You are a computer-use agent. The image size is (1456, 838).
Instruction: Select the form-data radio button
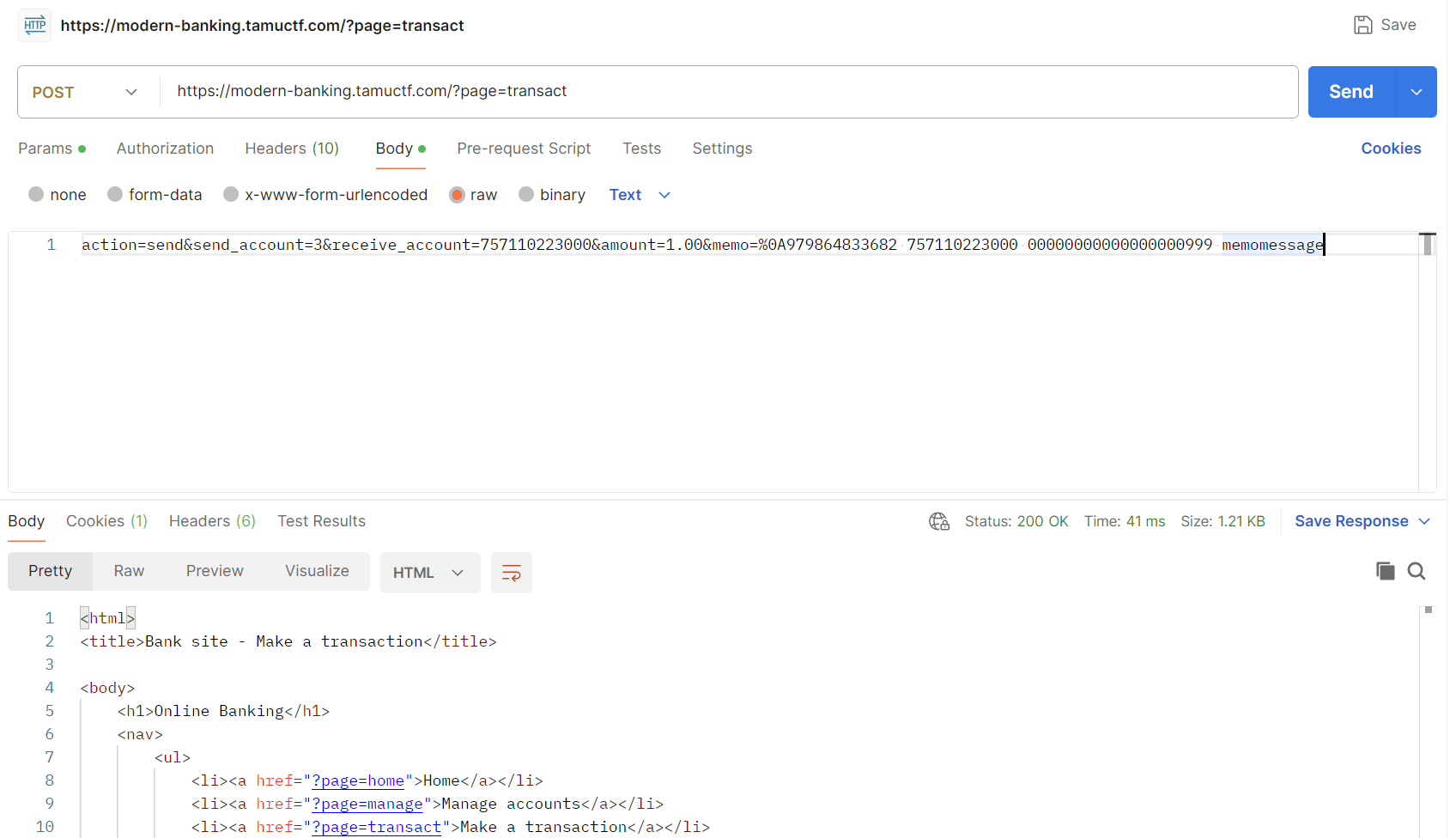point(115,194)
